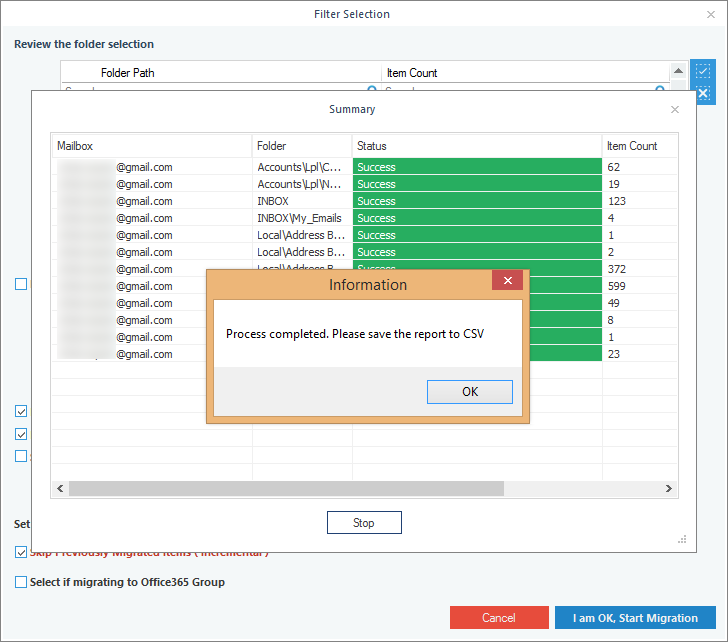Click the Summary window resize grip
The image size is (728, 642).
[x=682, y=539]
